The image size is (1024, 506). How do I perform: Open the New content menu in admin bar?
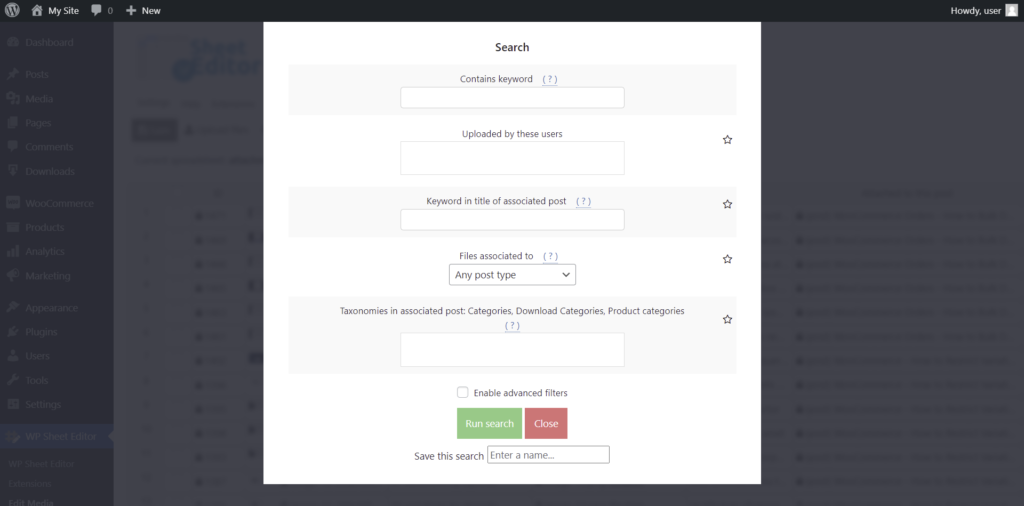coord(144,10)
